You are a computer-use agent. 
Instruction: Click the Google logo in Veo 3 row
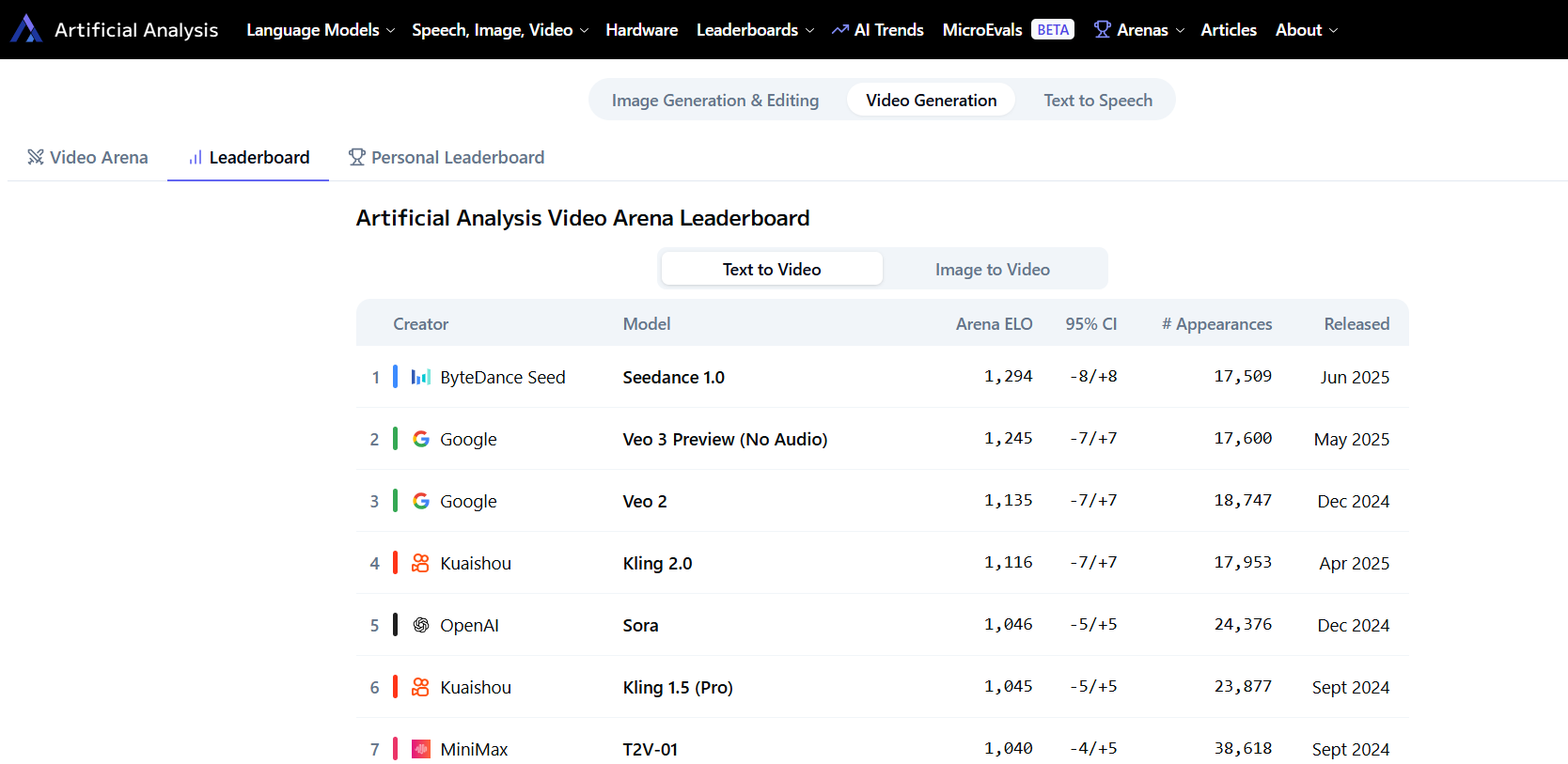point(421,439)
